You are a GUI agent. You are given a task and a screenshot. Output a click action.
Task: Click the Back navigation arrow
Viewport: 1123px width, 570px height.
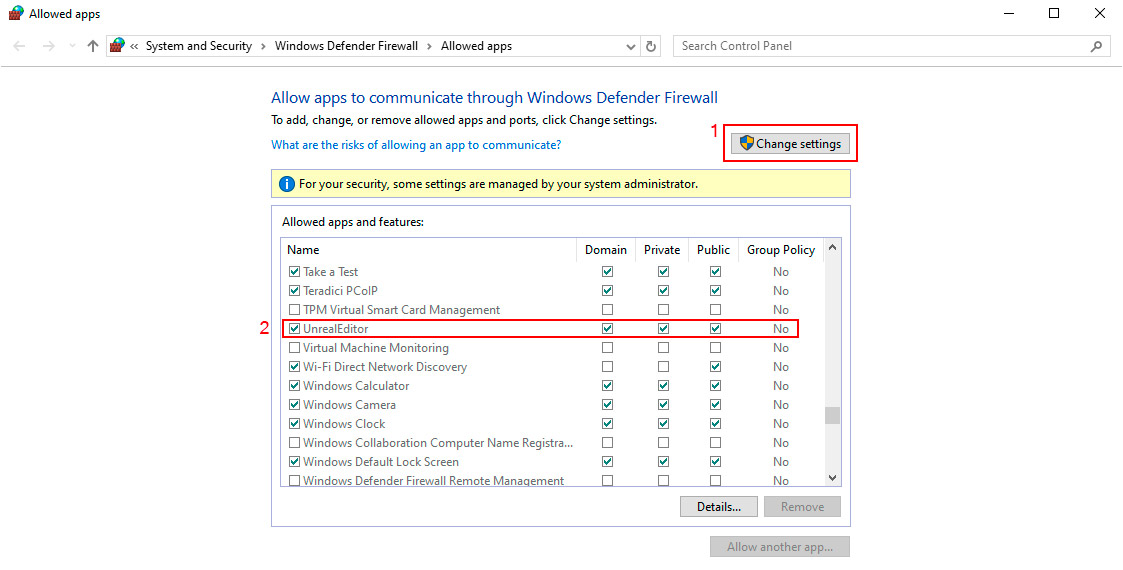[20, 46]
